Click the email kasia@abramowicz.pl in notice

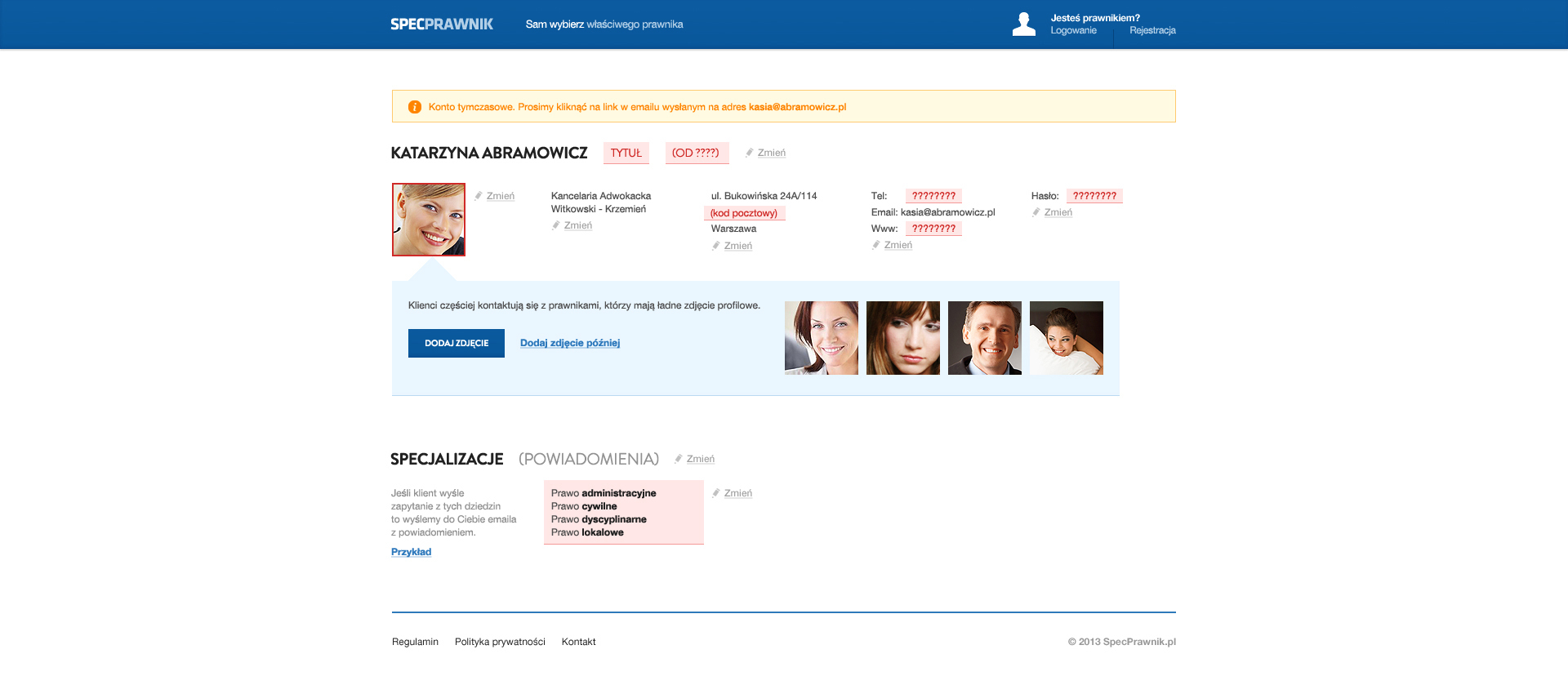pyautogui.click(x=797, y=107)
